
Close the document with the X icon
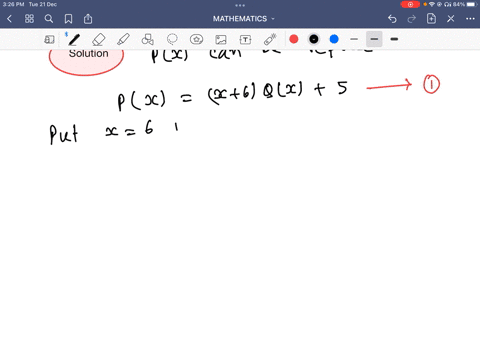coord(451,19)
